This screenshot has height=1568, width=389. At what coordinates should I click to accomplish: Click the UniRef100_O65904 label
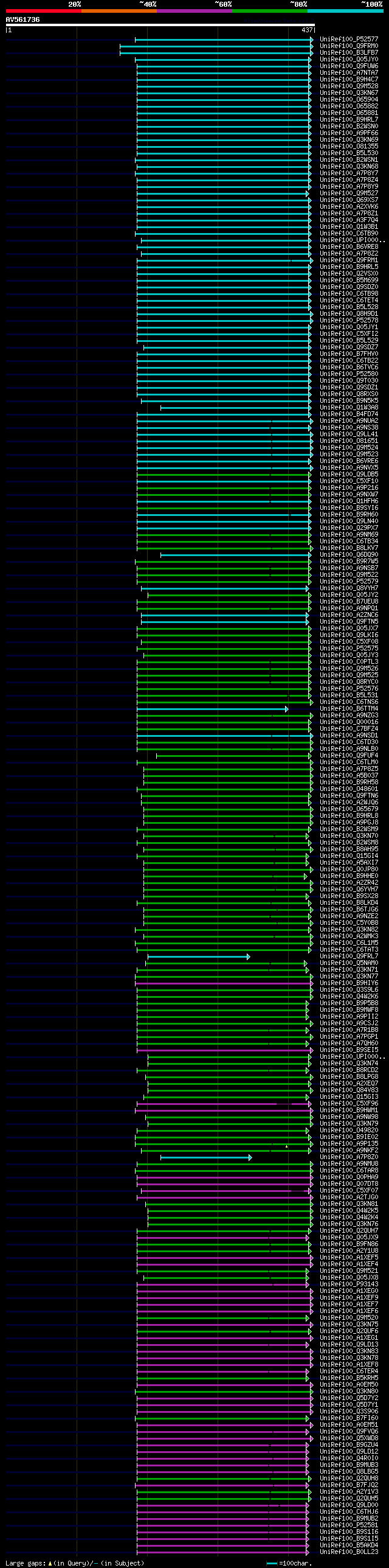349,99
